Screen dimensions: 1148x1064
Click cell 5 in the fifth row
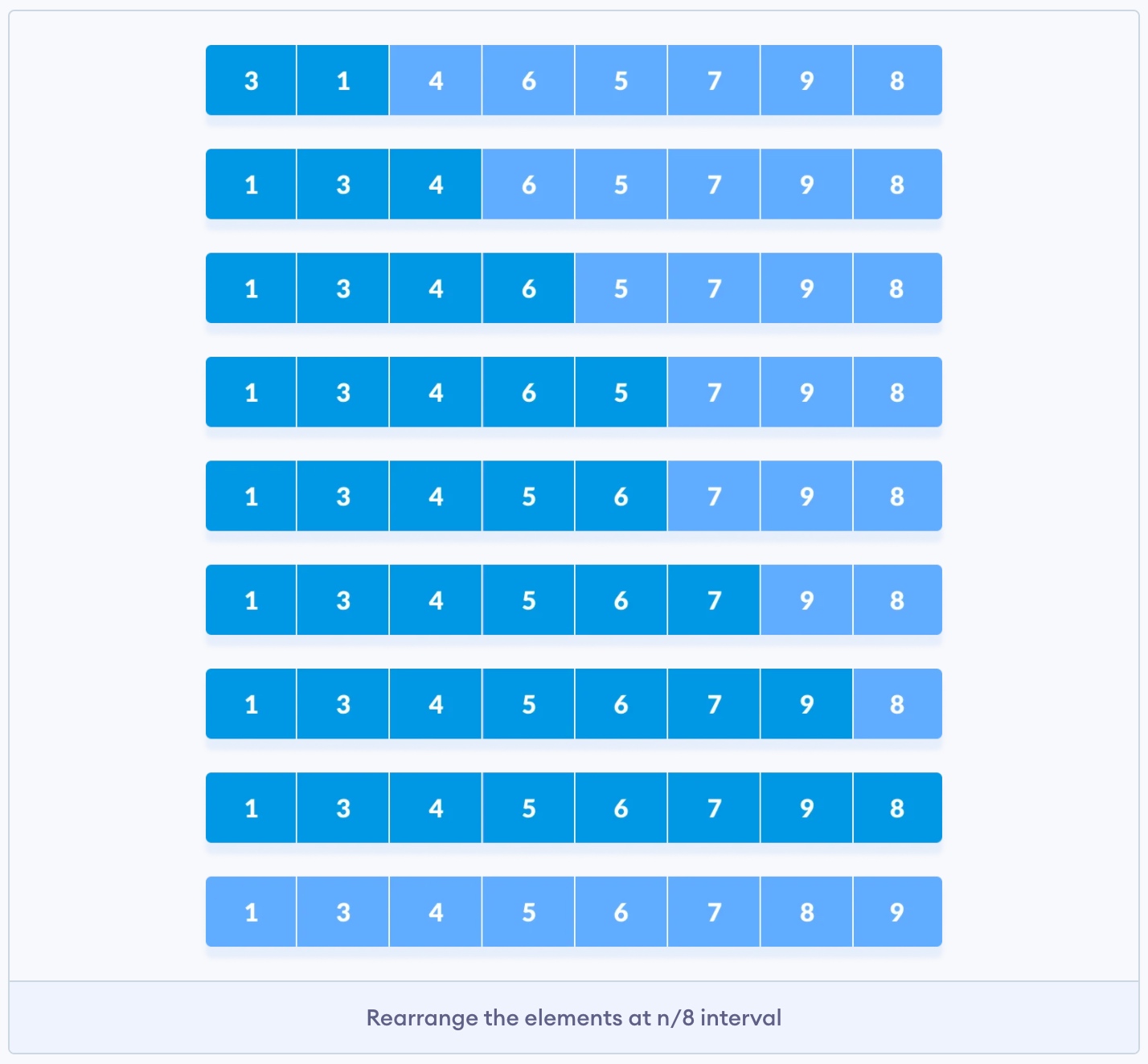click(528, 497)
